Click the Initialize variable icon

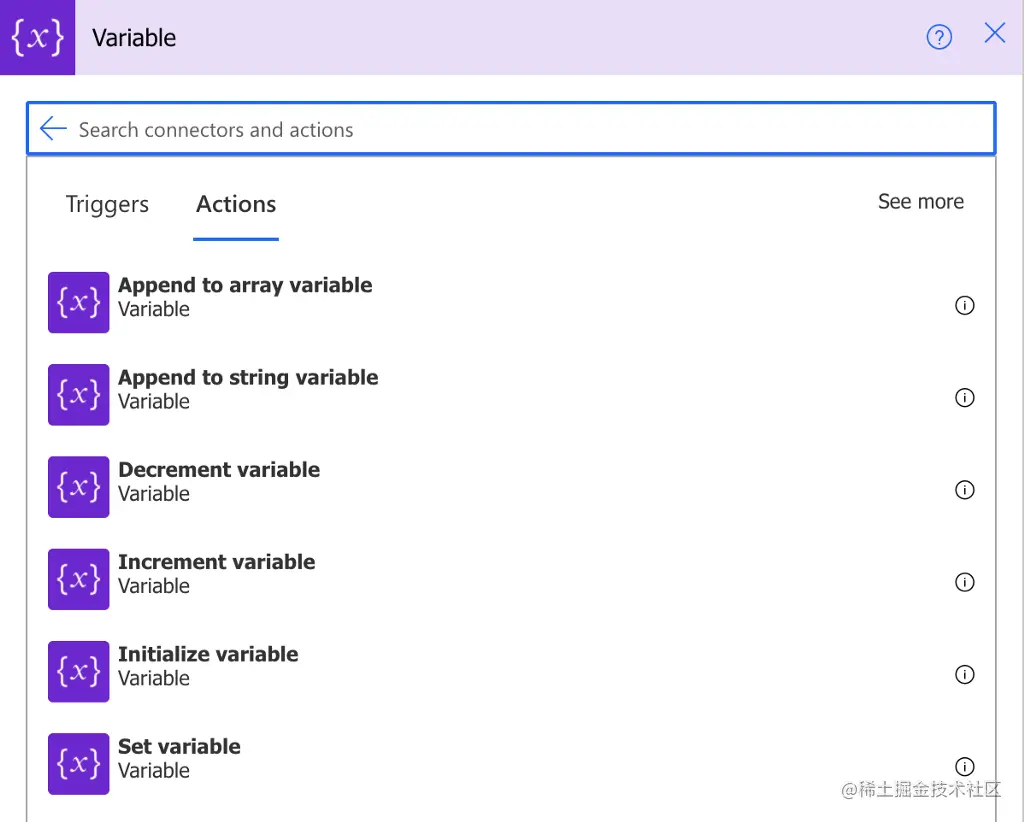point(78,671)
